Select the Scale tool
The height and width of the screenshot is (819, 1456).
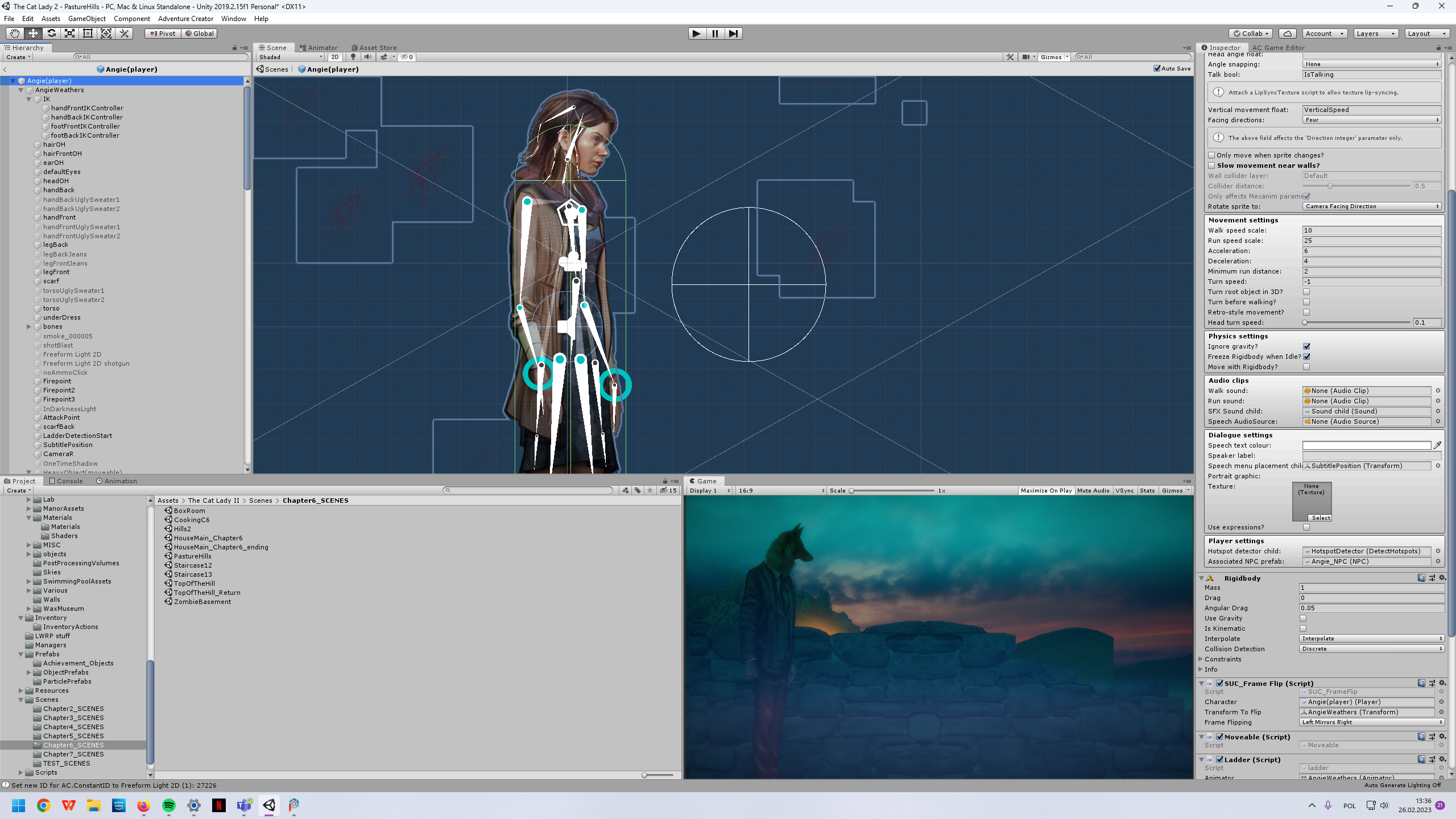(69, 34)
